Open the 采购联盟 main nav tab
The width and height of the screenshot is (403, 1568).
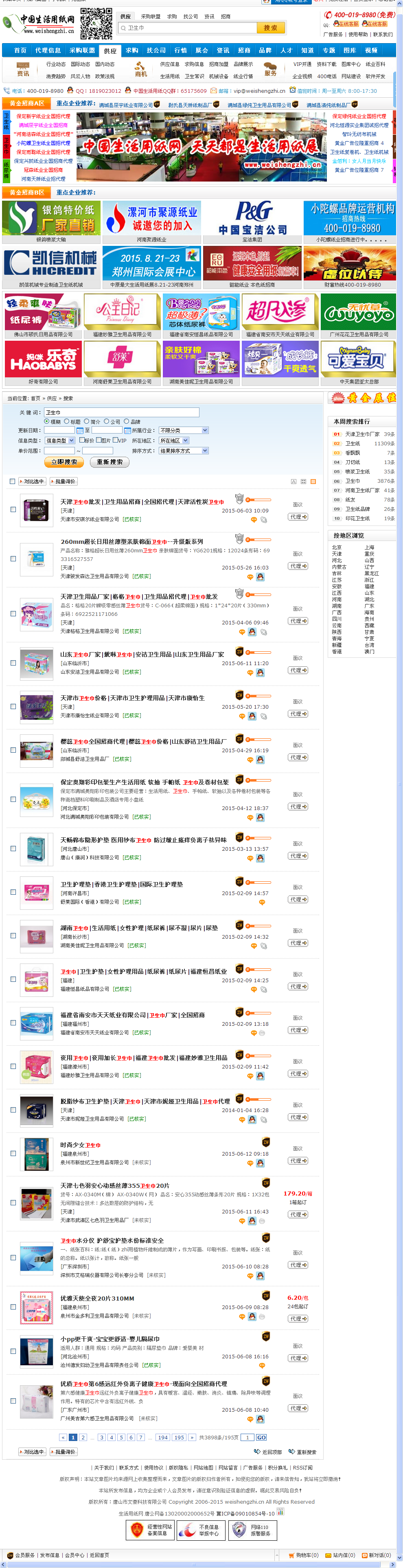(x=82, y=50)
